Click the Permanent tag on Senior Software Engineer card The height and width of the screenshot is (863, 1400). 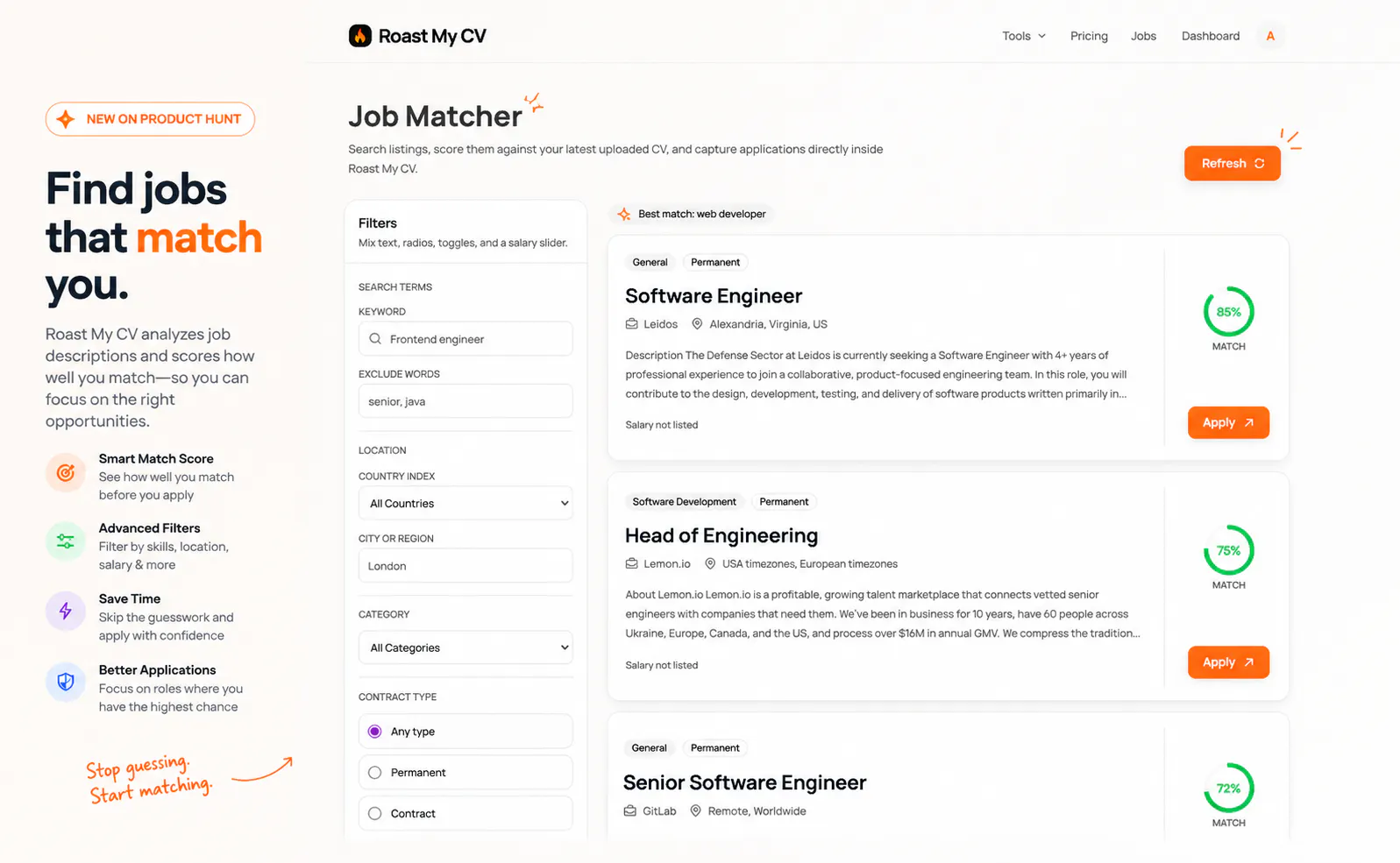714,748
